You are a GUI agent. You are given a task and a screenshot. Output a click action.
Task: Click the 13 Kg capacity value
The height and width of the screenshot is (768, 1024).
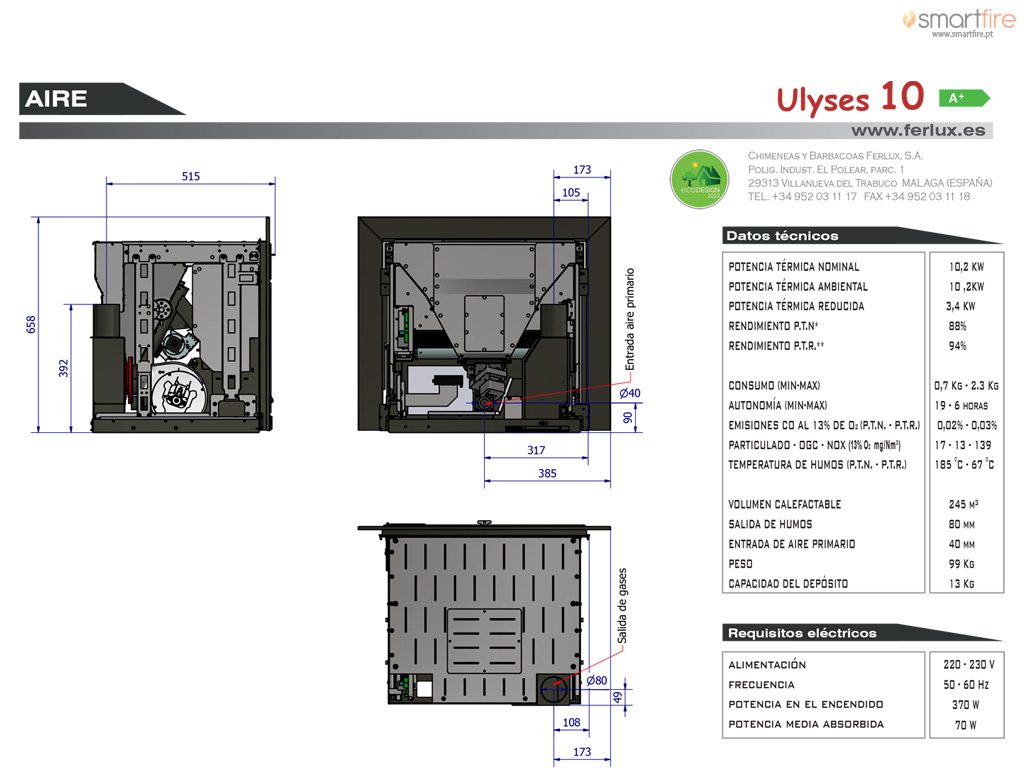pyautogui.click(x=961, y=584)
